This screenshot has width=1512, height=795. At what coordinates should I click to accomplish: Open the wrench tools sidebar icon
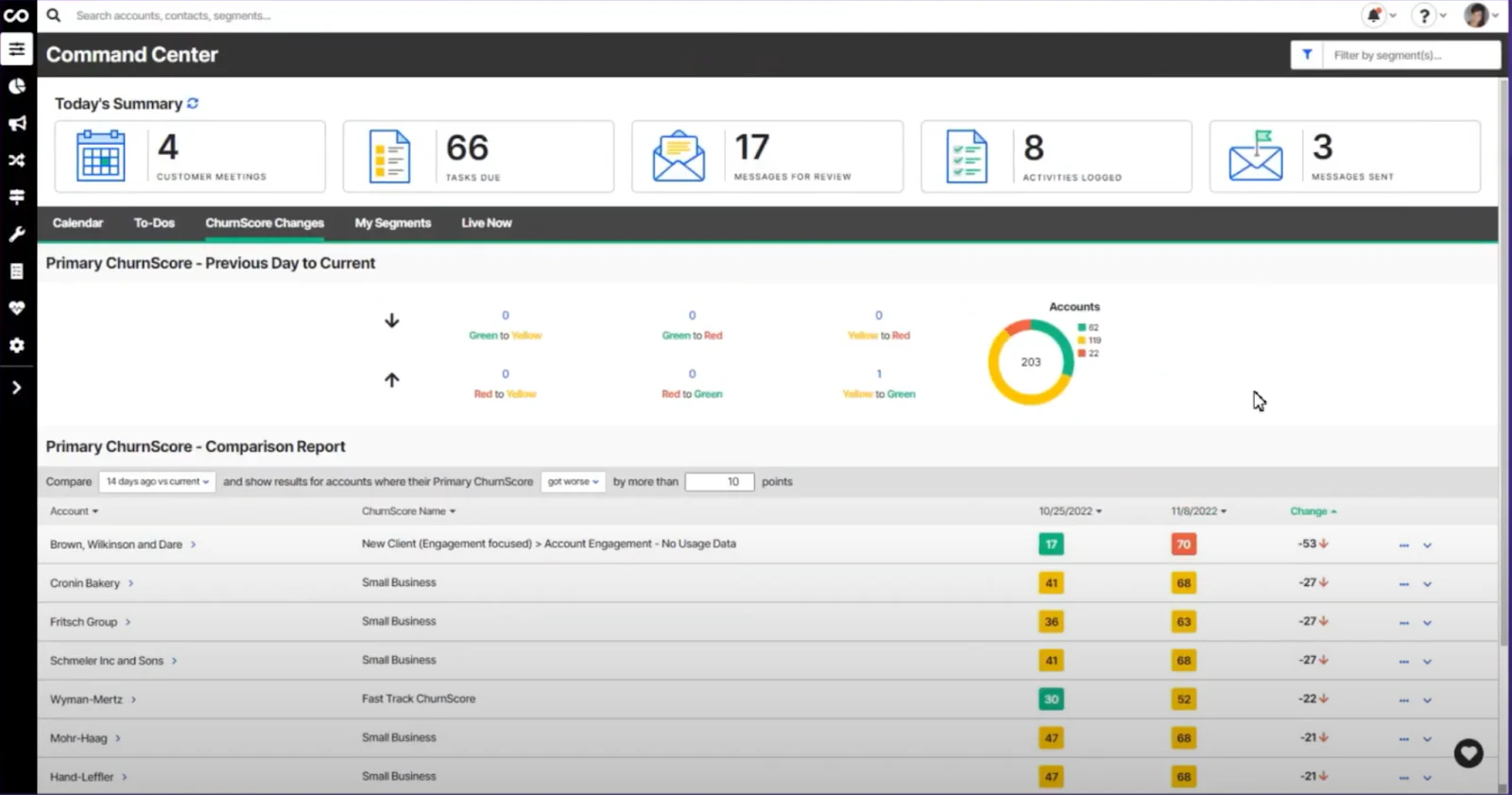pos(17,233)
